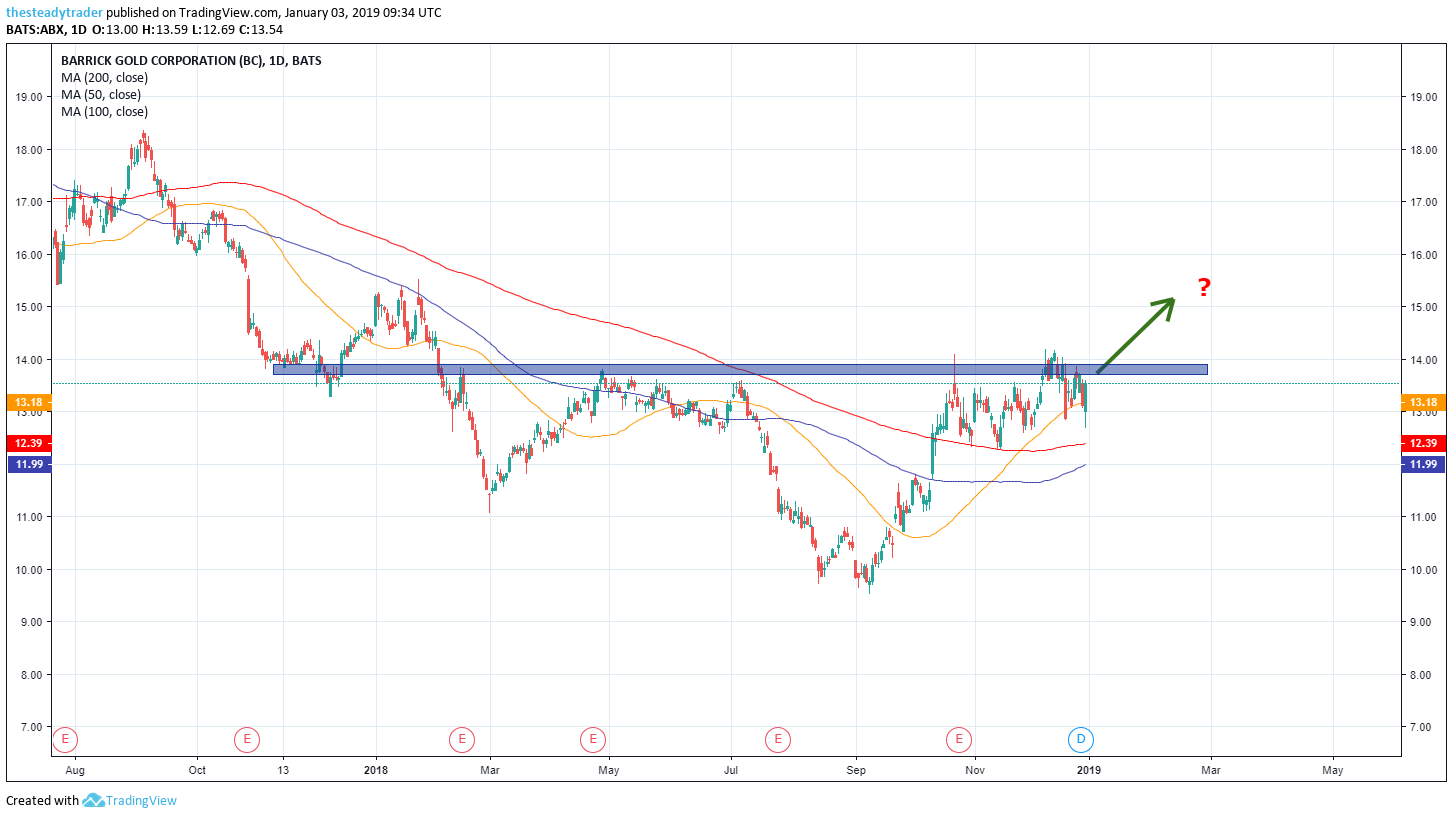
Task: Click the Oct label on the time axis
Action: (x=197, y=771)
